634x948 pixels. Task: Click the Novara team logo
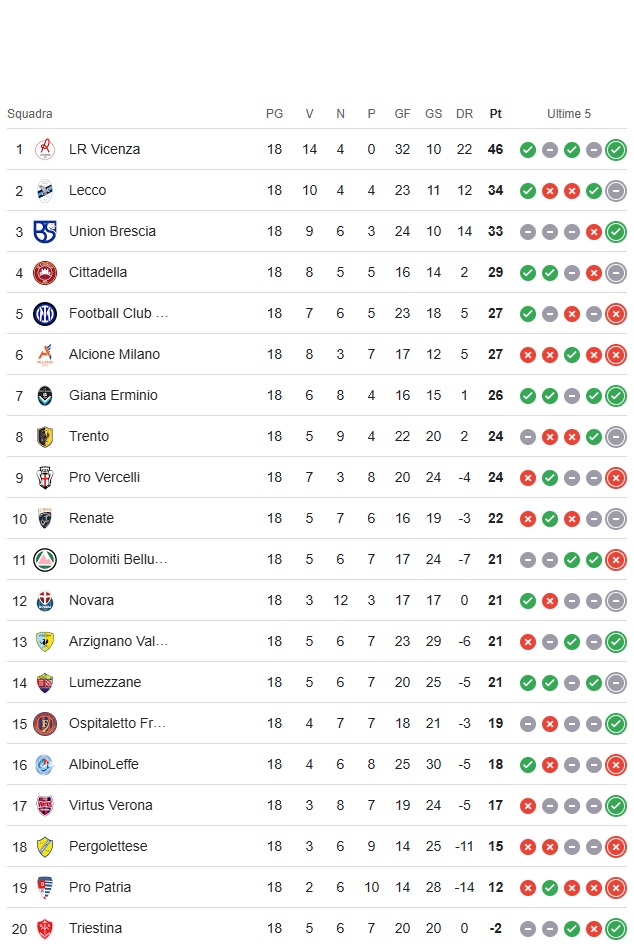tap(45, 601)
